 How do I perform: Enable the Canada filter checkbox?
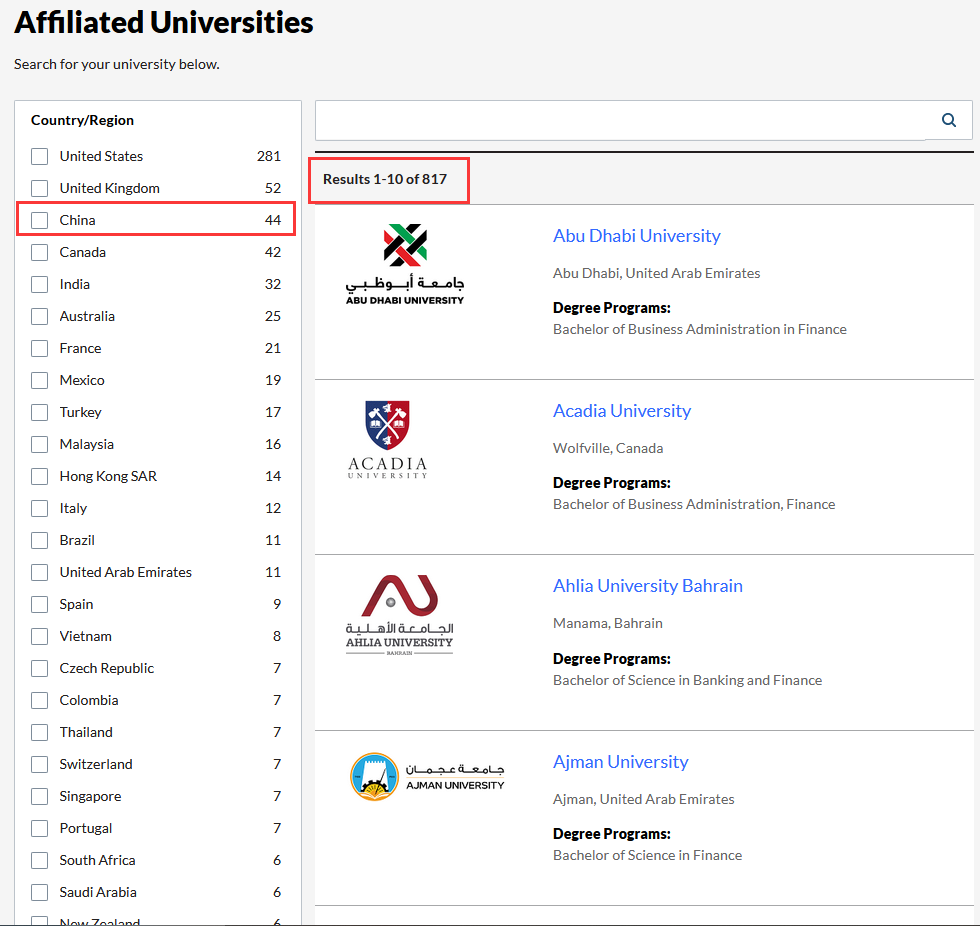click(39, 252)
